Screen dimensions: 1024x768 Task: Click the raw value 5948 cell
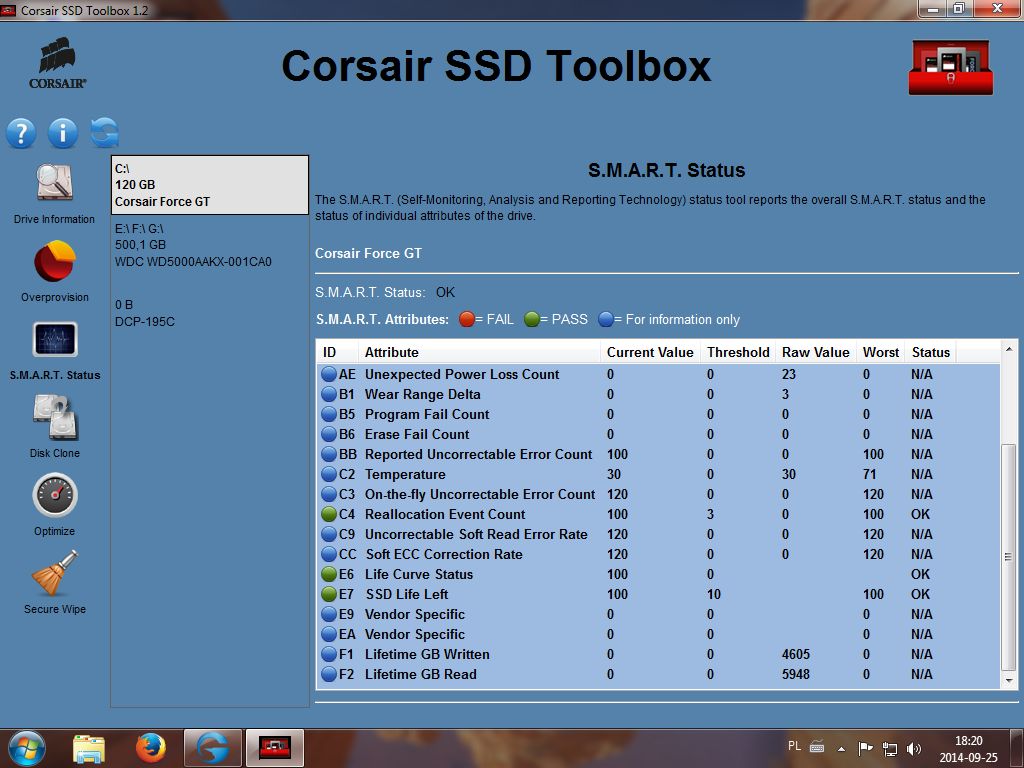[x=795, y=674]
